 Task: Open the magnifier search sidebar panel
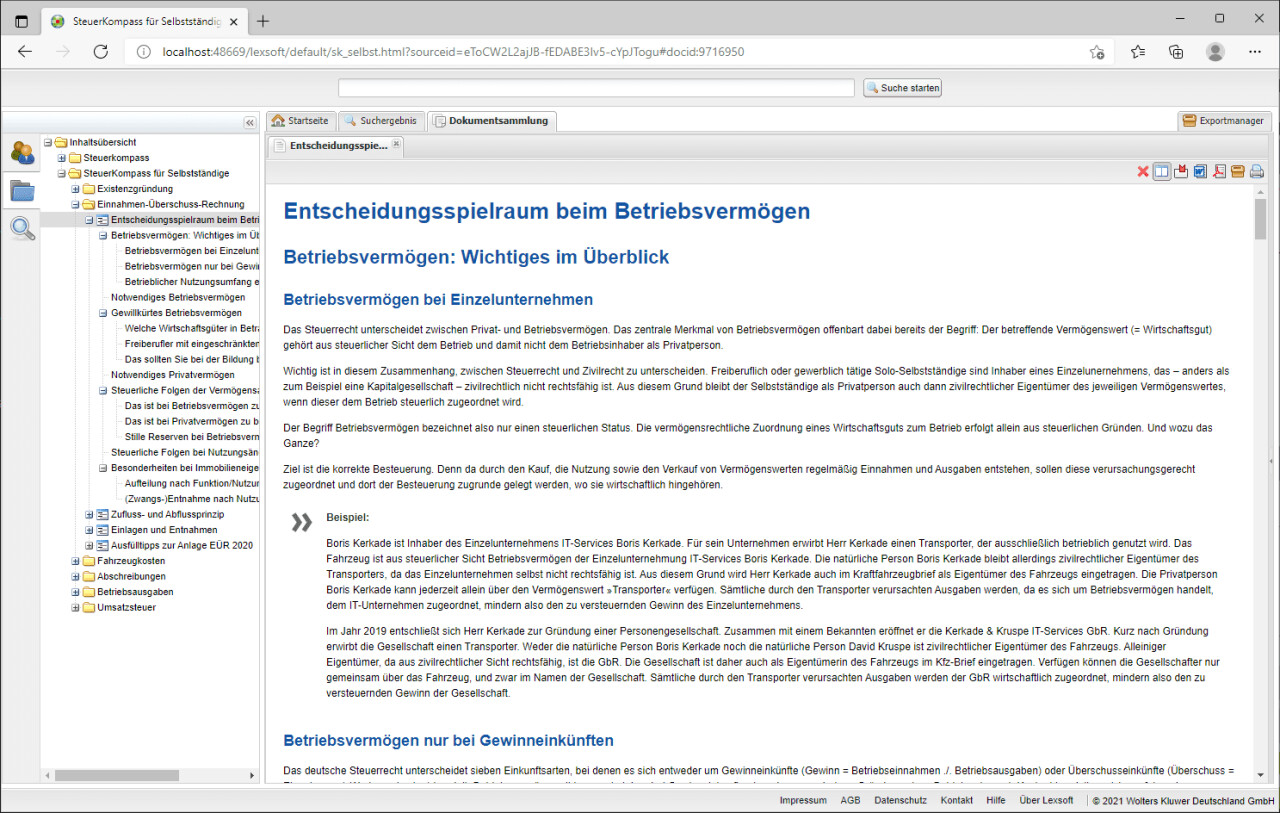[x=22, y=228]
